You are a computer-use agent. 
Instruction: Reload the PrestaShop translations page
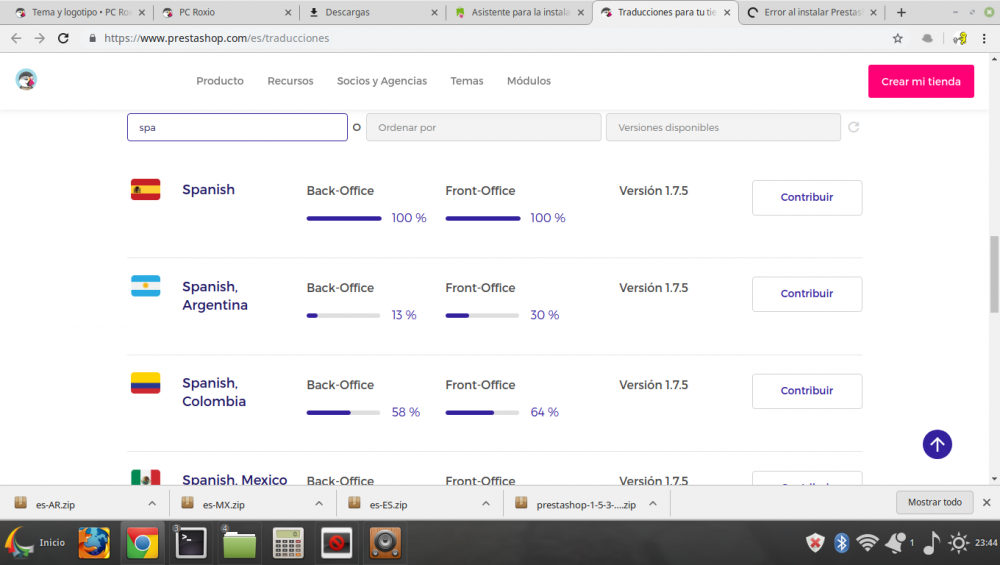pos(63,38)
